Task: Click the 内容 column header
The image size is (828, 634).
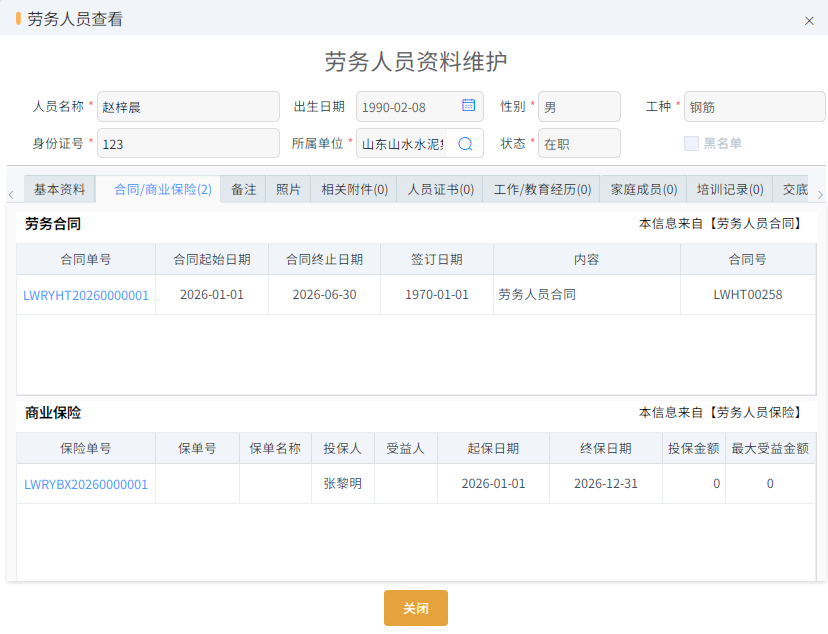Action: pyautogui.click(x=587, y=259)
